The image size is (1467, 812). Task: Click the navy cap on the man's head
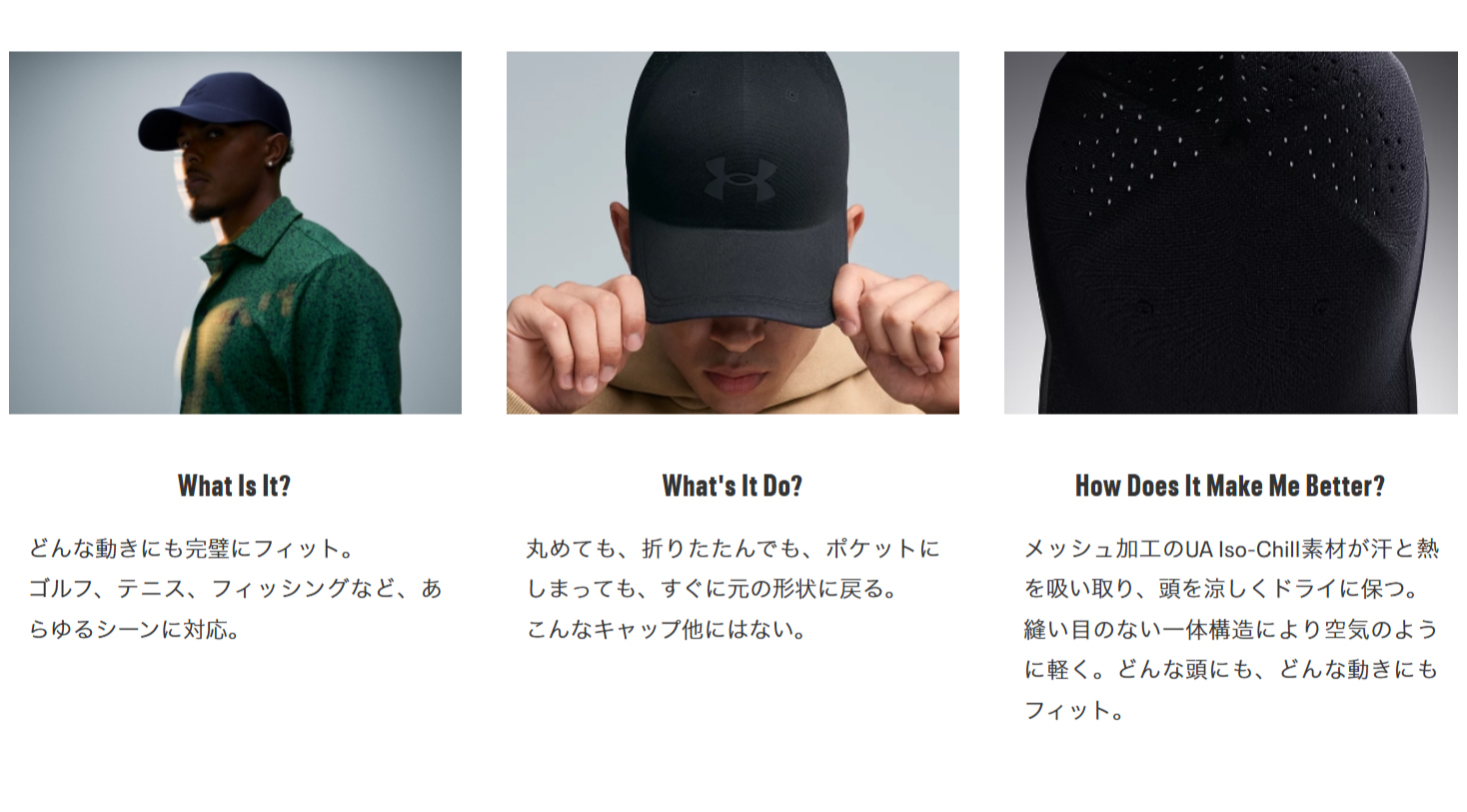pyautogui.click(x=218, y=109)
